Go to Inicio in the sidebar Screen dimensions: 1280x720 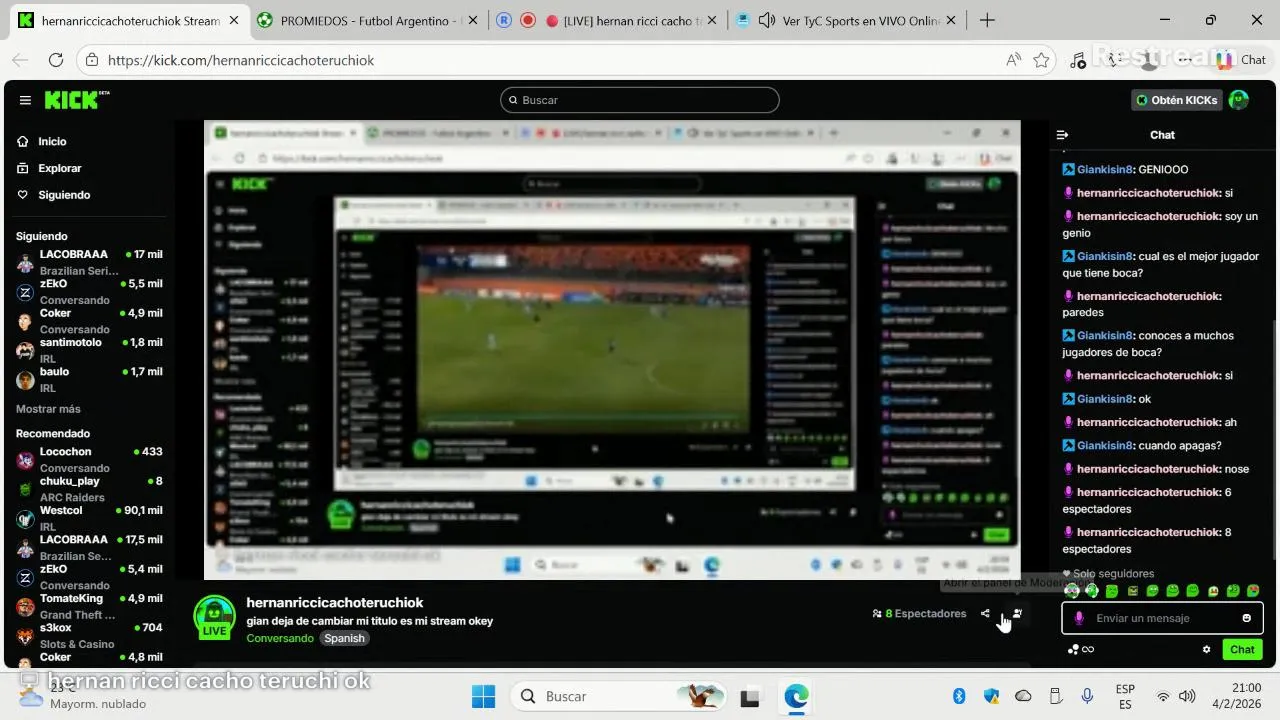click(42, 142)
